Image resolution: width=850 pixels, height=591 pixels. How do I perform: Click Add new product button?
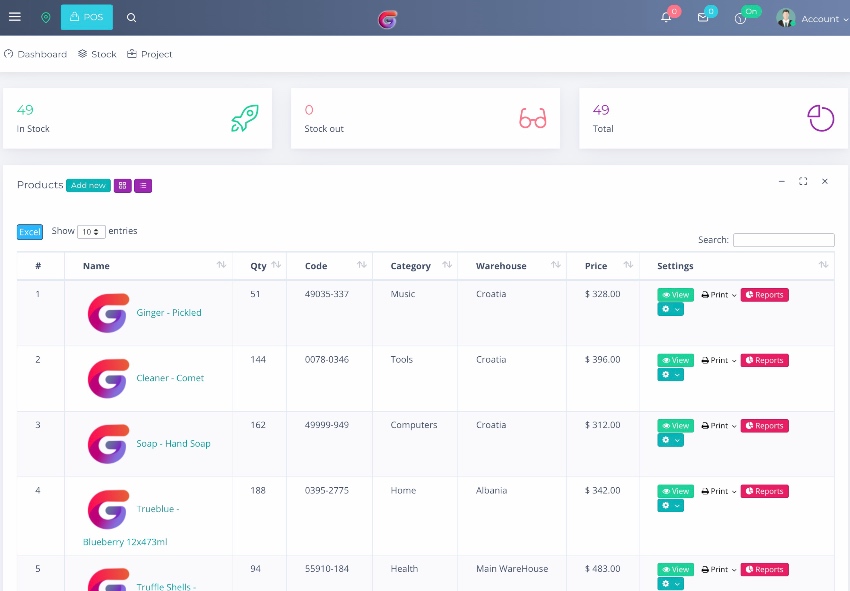(x=88, y=185)
